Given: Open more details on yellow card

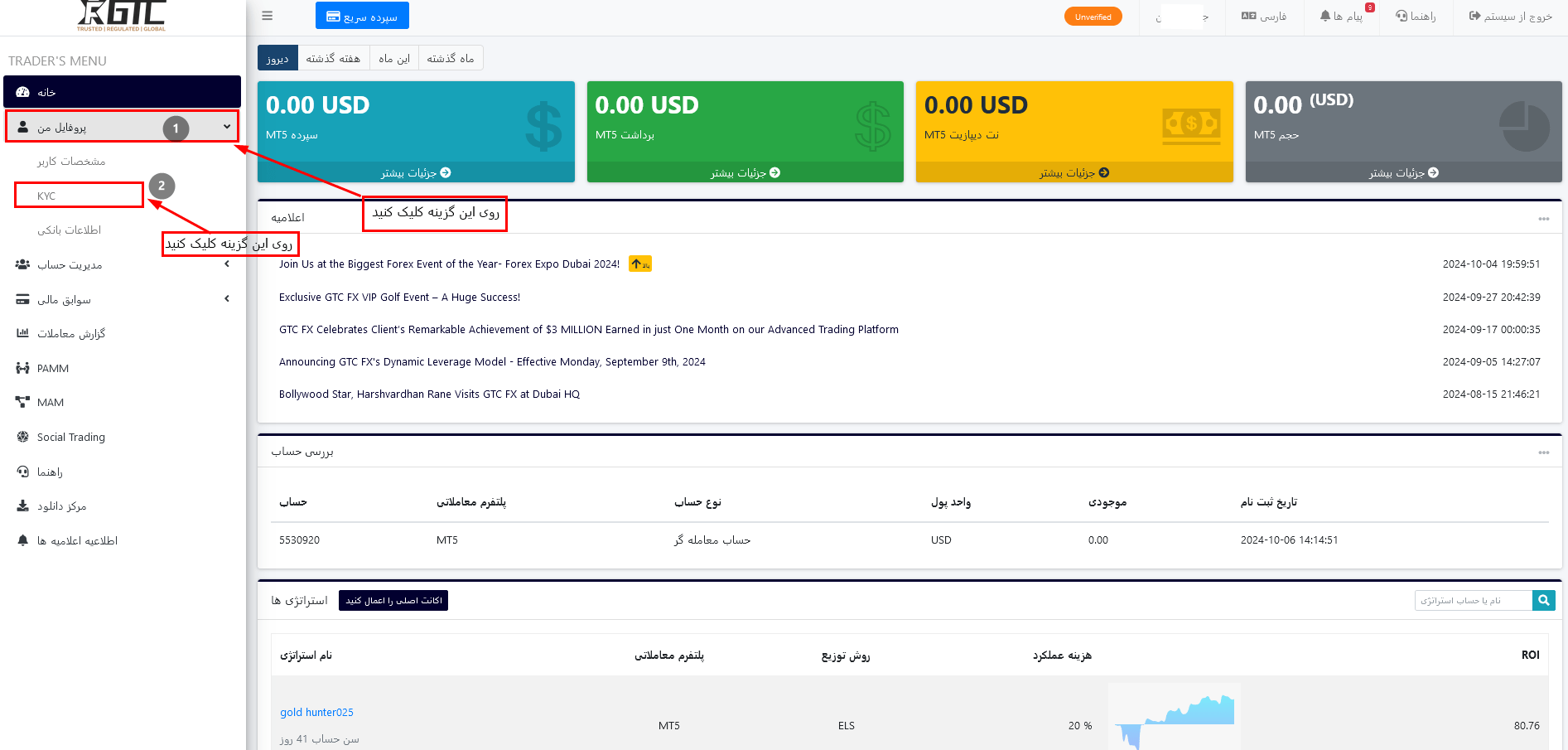Looking at the screenshot, I should pos(1074,172).
